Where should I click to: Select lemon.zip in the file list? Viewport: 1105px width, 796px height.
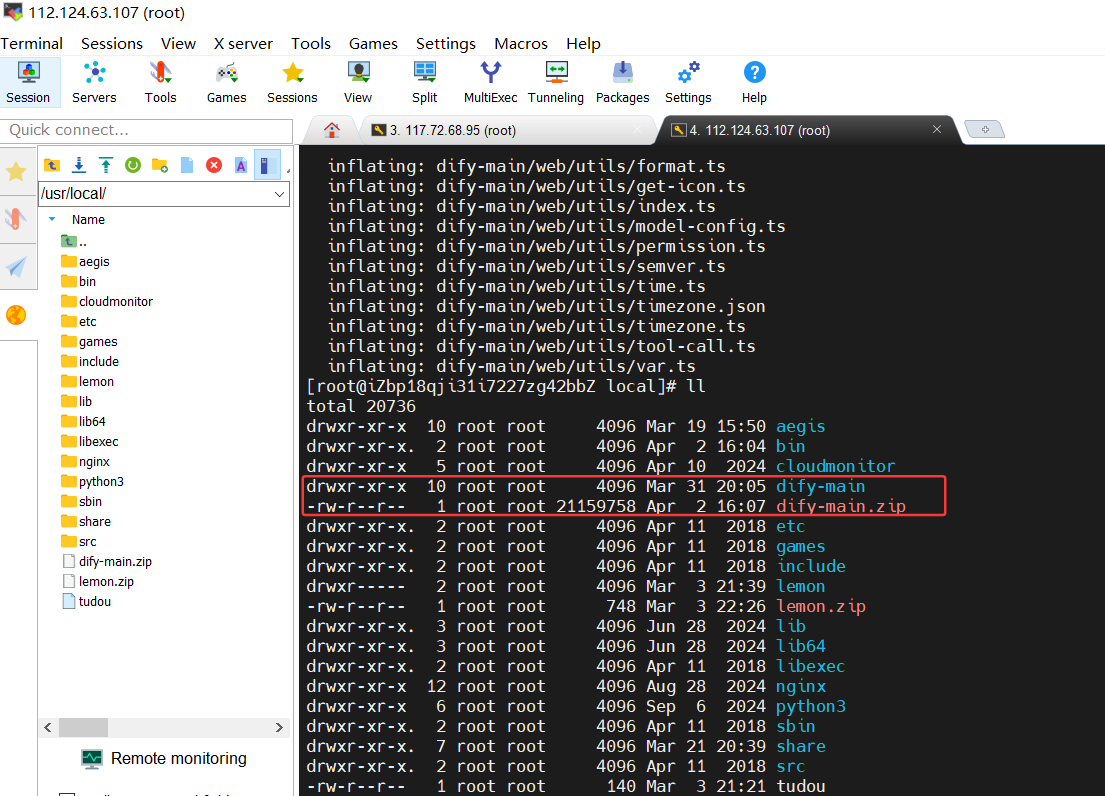[x=98, y=582]
